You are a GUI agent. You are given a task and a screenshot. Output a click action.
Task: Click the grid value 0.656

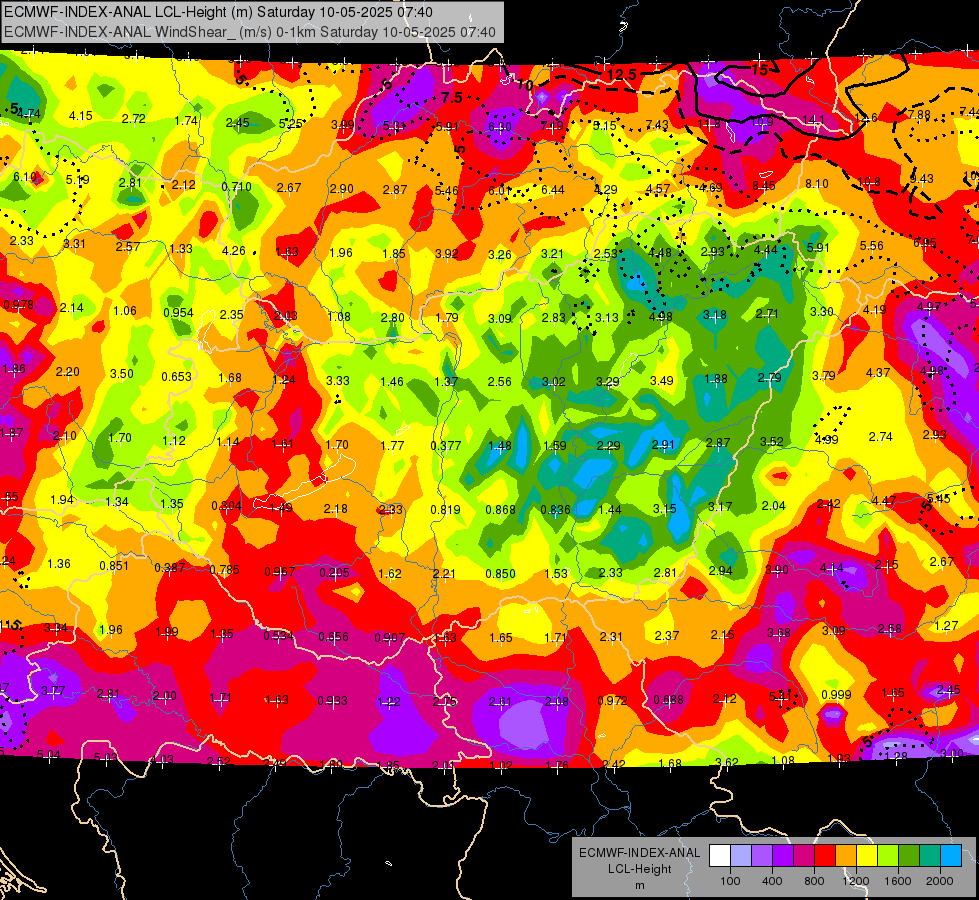[333, 637]
